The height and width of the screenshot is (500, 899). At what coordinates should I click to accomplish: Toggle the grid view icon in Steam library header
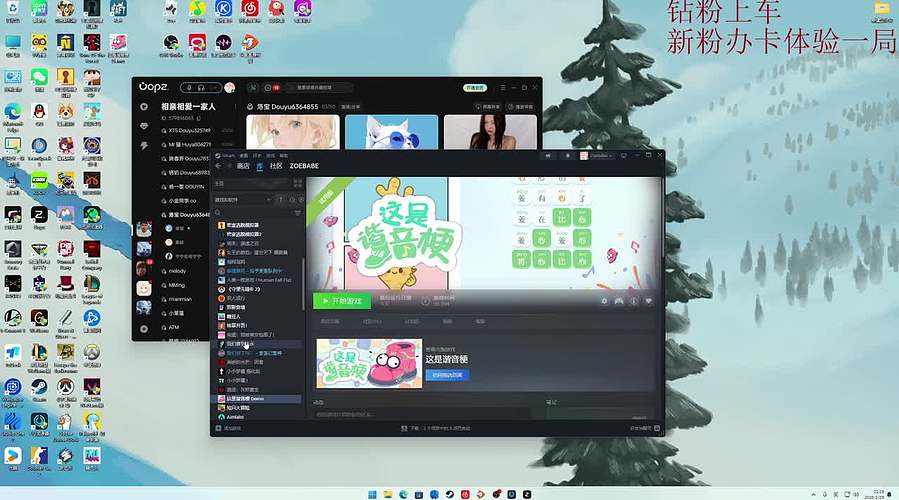coord(298,183)
